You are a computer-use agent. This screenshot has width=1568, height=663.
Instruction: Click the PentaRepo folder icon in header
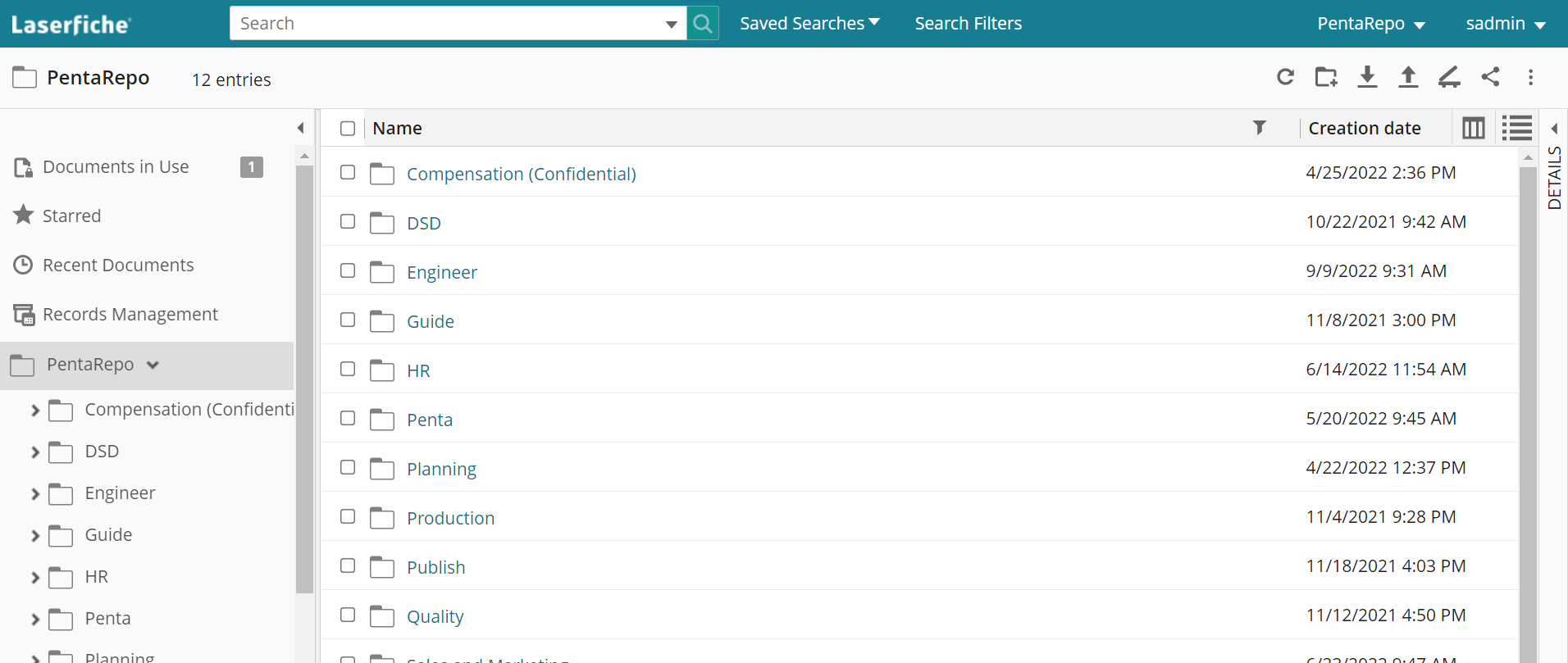25,78
